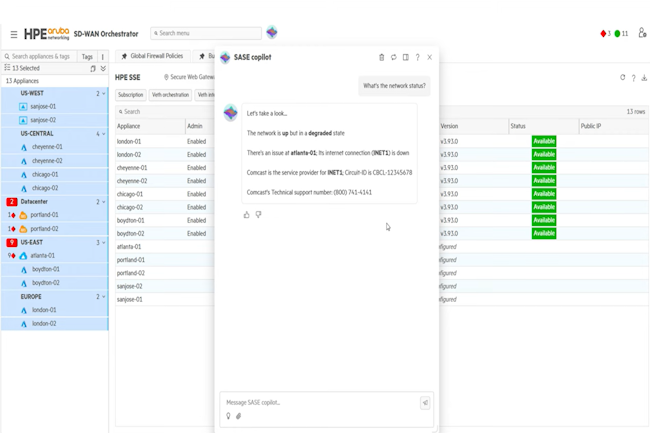Collapse the US-CENTRAL appliance group
Screen dimensions: 650x433
104,134
